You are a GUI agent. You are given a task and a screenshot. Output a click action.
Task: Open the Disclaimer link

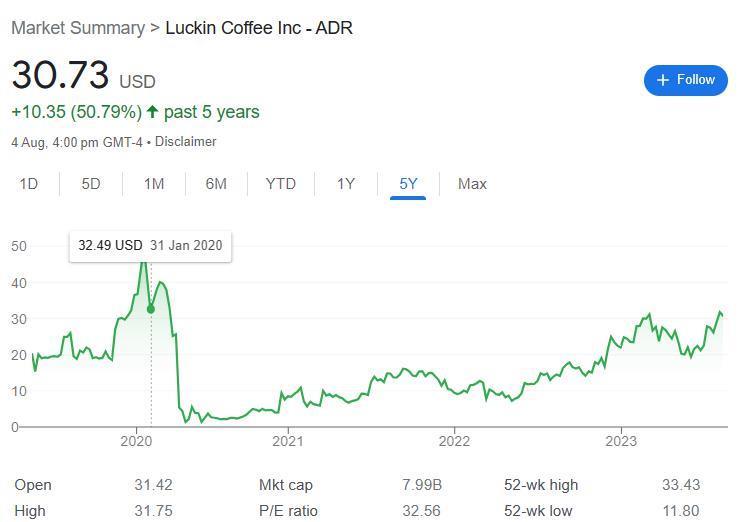click(185, 142)
